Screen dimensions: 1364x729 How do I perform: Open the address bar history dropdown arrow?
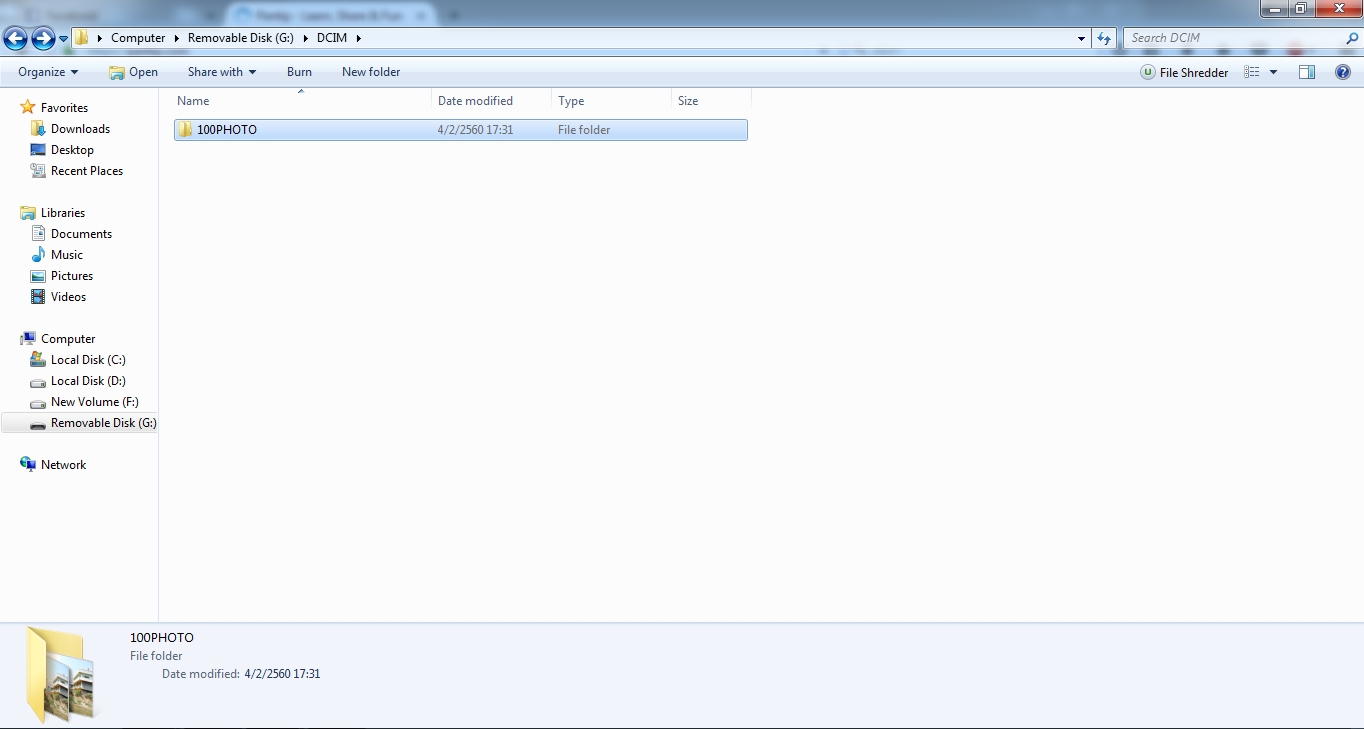click(1082, 39)
